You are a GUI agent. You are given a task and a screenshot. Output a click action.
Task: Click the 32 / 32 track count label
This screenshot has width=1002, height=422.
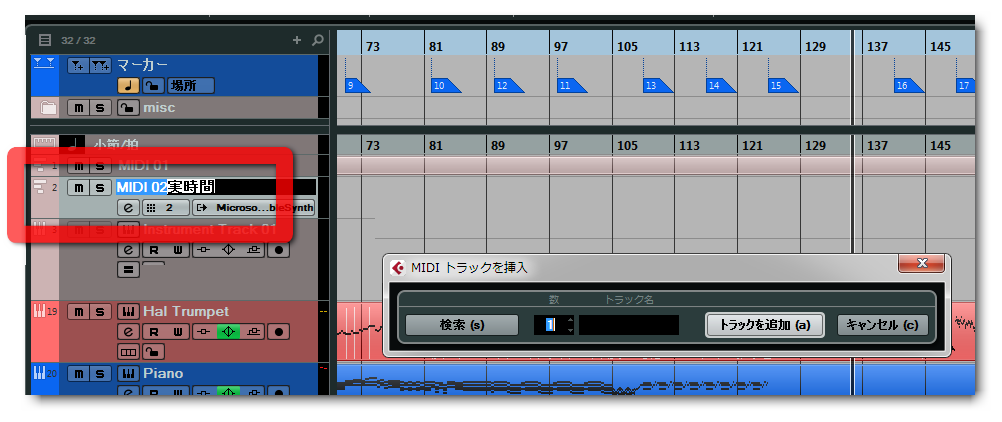click(x=78, y=40)
